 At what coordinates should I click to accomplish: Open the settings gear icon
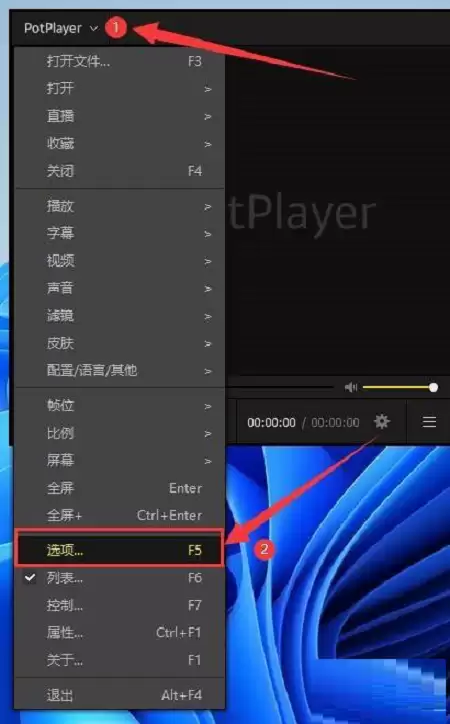pyautogui.click(x=382, y=422)
